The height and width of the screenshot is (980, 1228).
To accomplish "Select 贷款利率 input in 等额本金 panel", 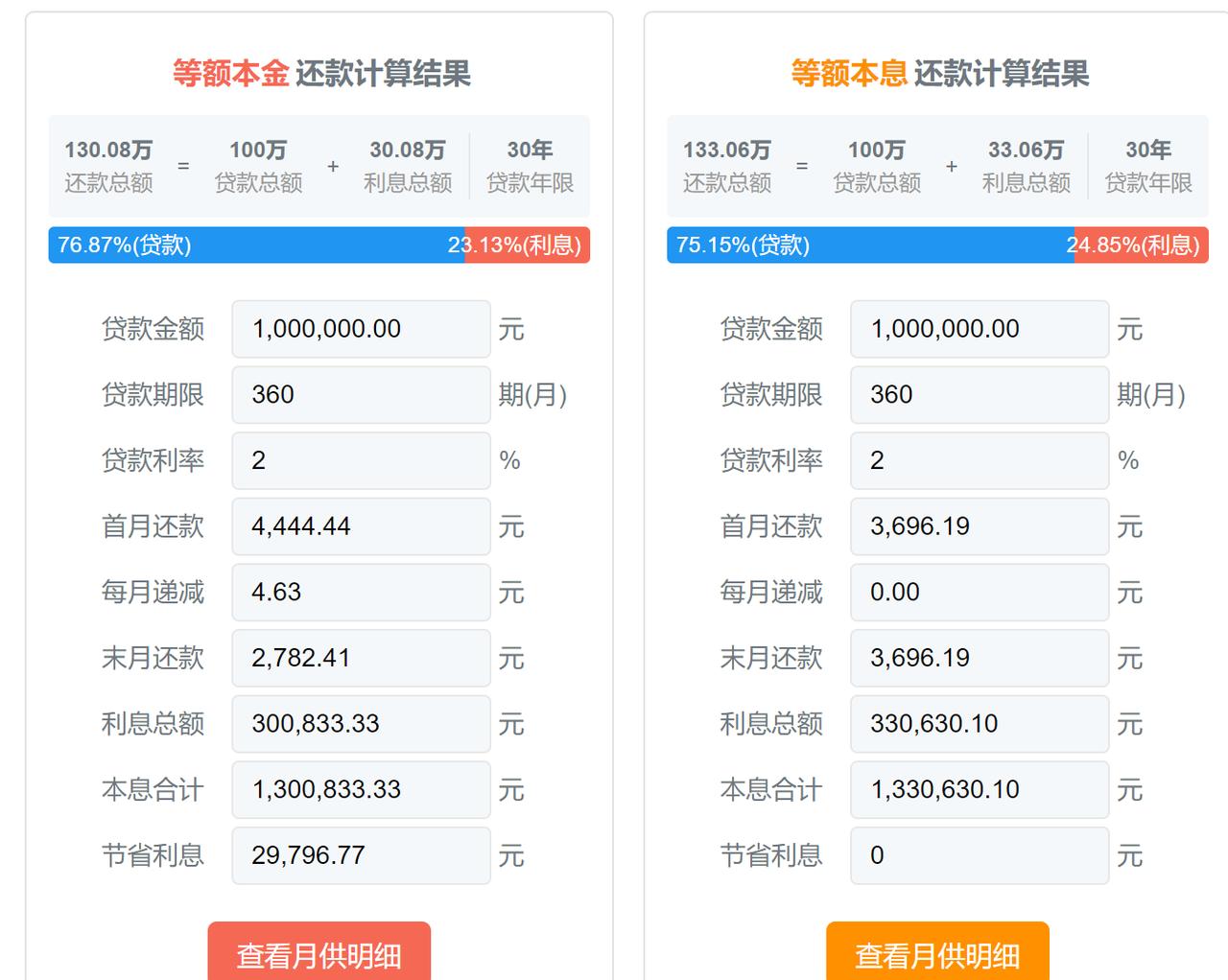I will pos(361,460).
